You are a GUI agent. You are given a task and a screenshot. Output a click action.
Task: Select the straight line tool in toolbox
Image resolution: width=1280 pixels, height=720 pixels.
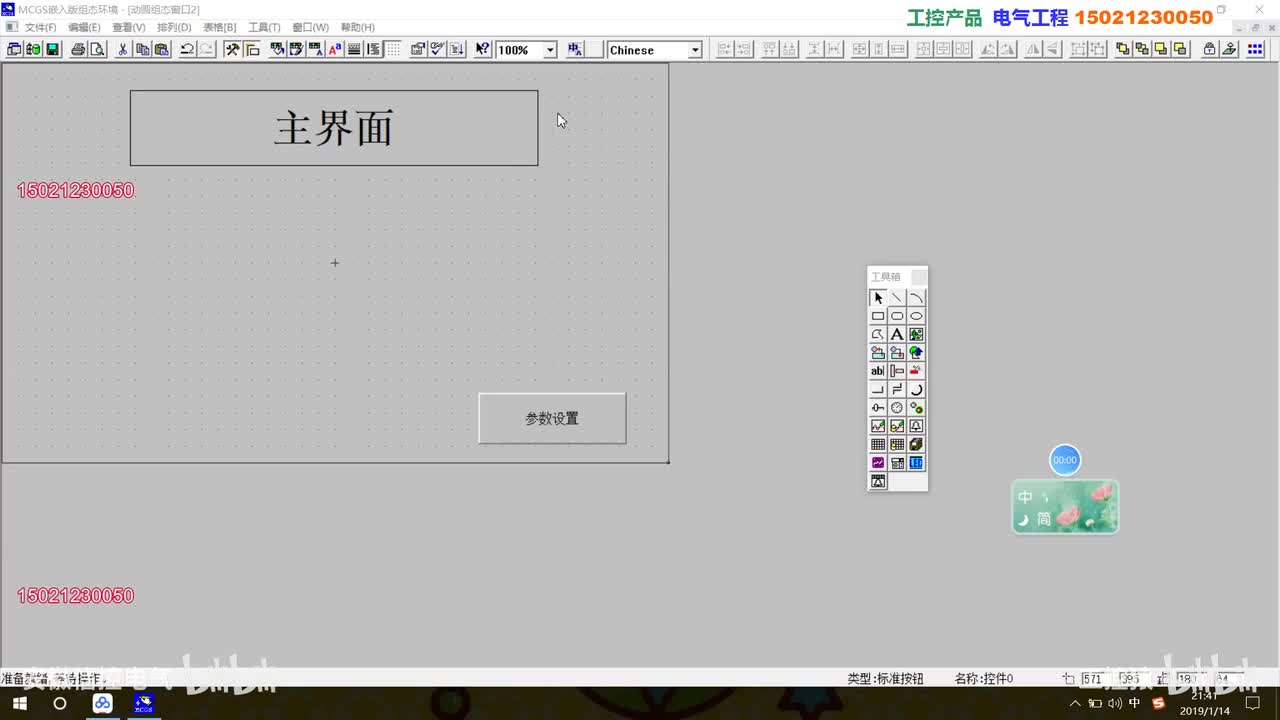pos(897,298)
